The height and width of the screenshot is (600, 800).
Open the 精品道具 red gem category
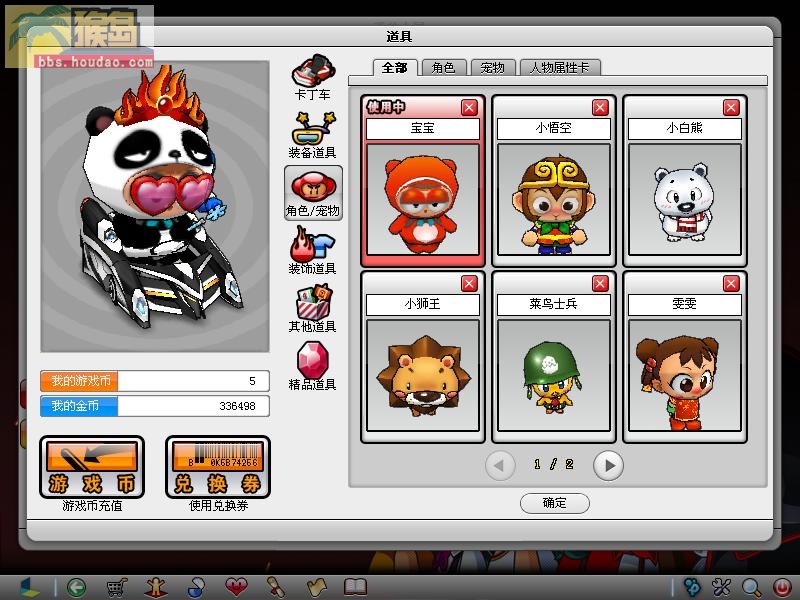click(313, 366)
